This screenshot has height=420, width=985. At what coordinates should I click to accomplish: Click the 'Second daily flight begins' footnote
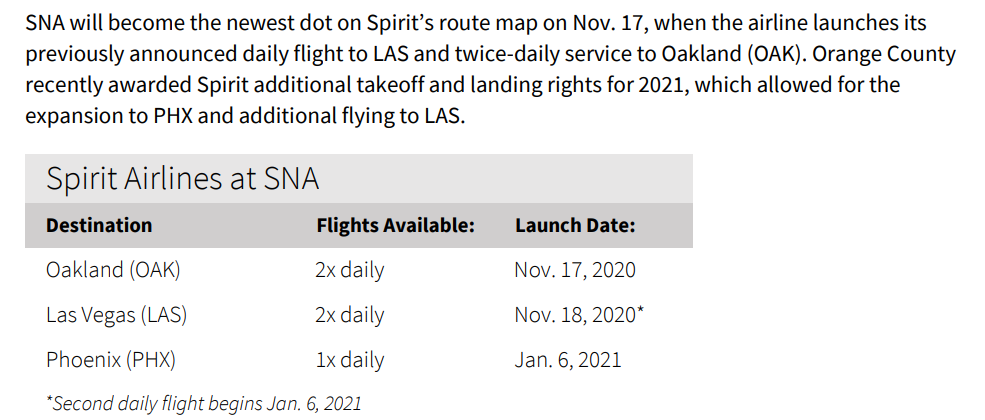tap(204, 403)
